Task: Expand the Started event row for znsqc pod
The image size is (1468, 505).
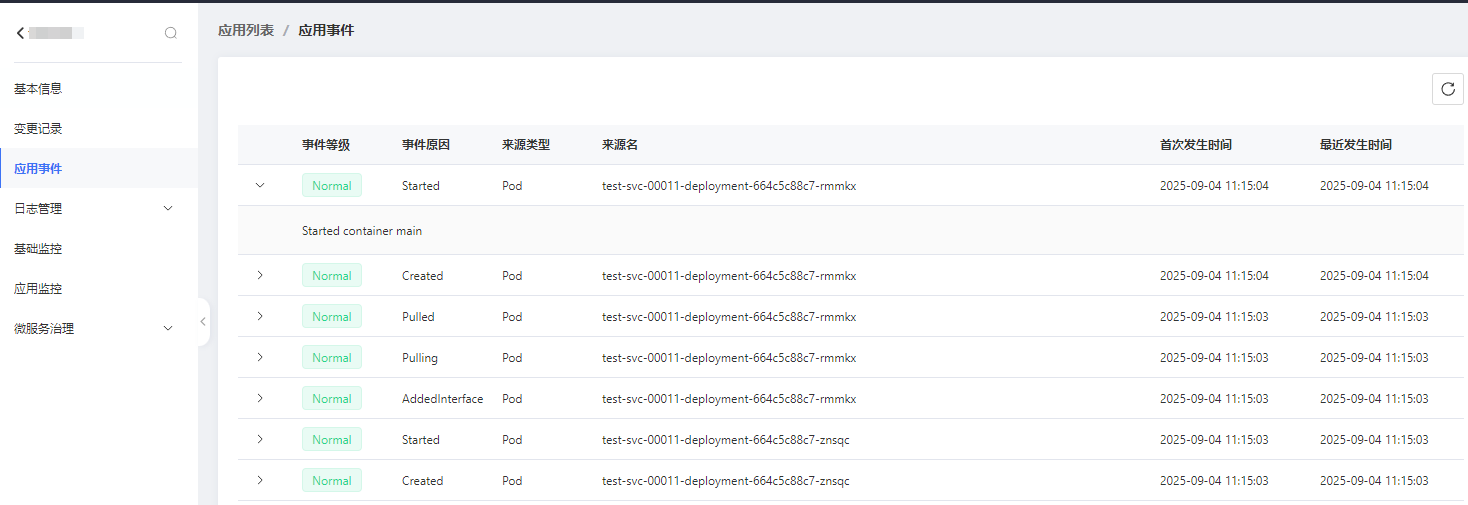Action: [260, 439]
